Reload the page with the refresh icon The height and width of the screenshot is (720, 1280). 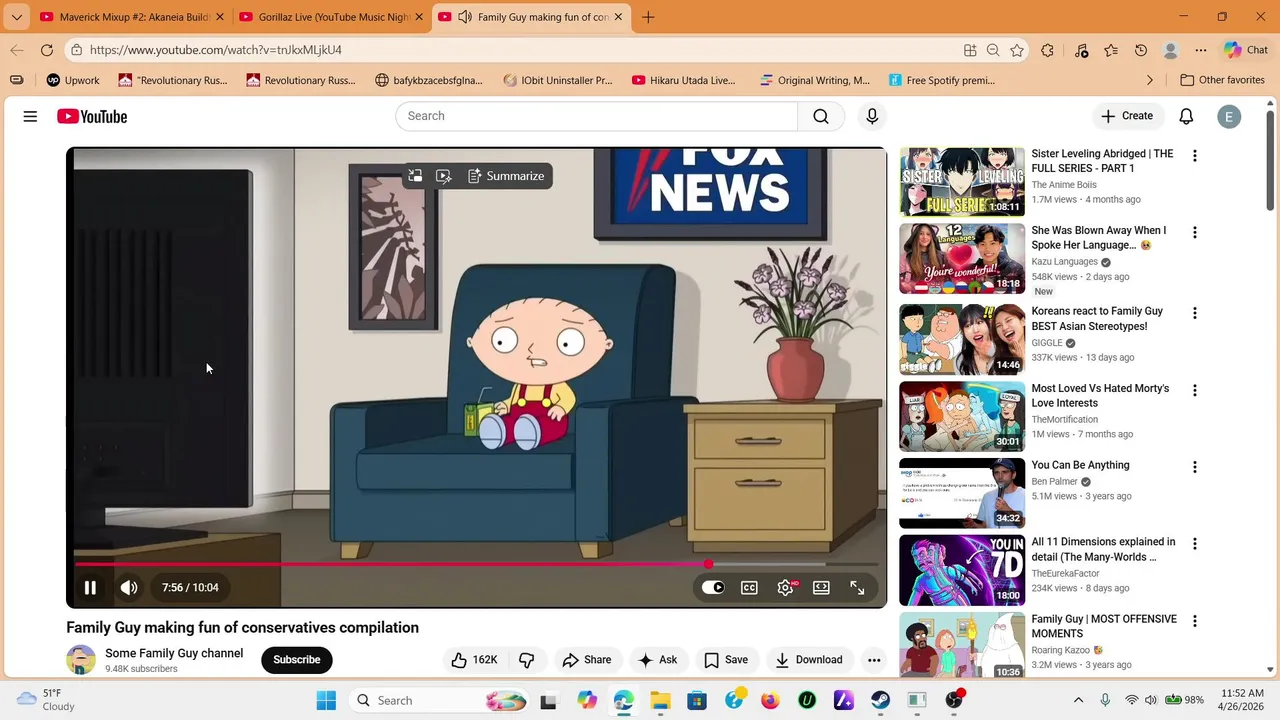47,50
